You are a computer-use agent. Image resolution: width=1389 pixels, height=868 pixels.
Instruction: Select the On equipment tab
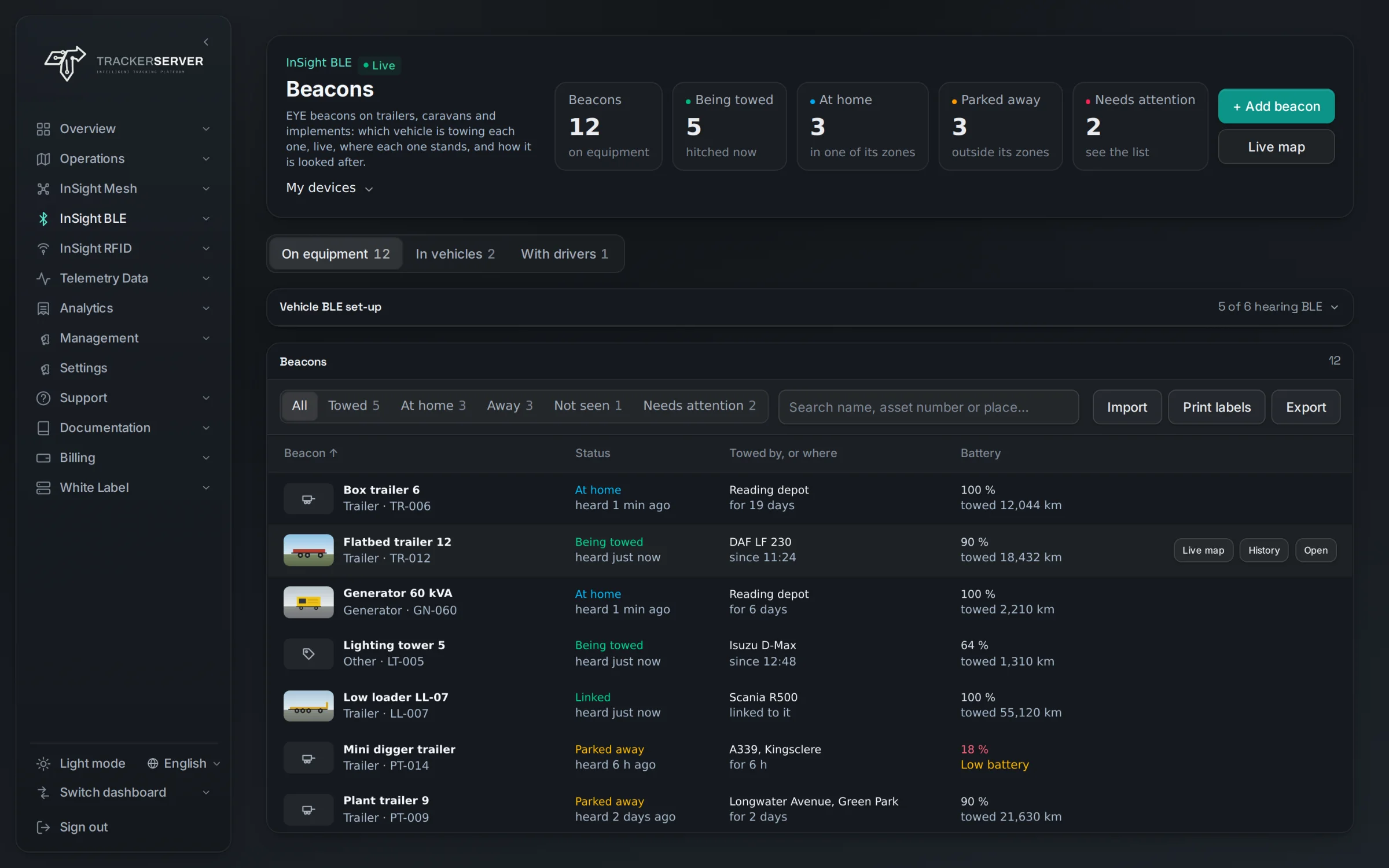click(x=336, y=253)
